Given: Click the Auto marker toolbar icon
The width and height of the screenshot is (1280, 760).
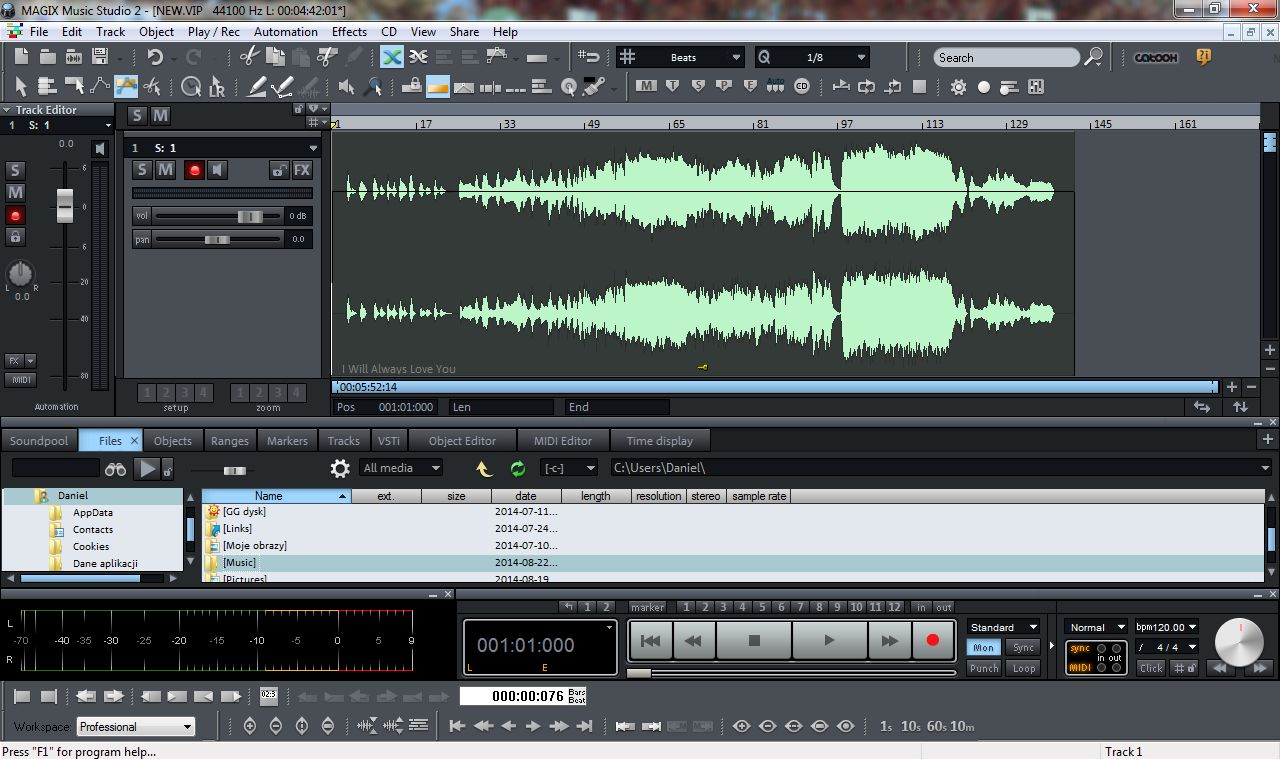Looking at the screenshot, I should point(775,87).
